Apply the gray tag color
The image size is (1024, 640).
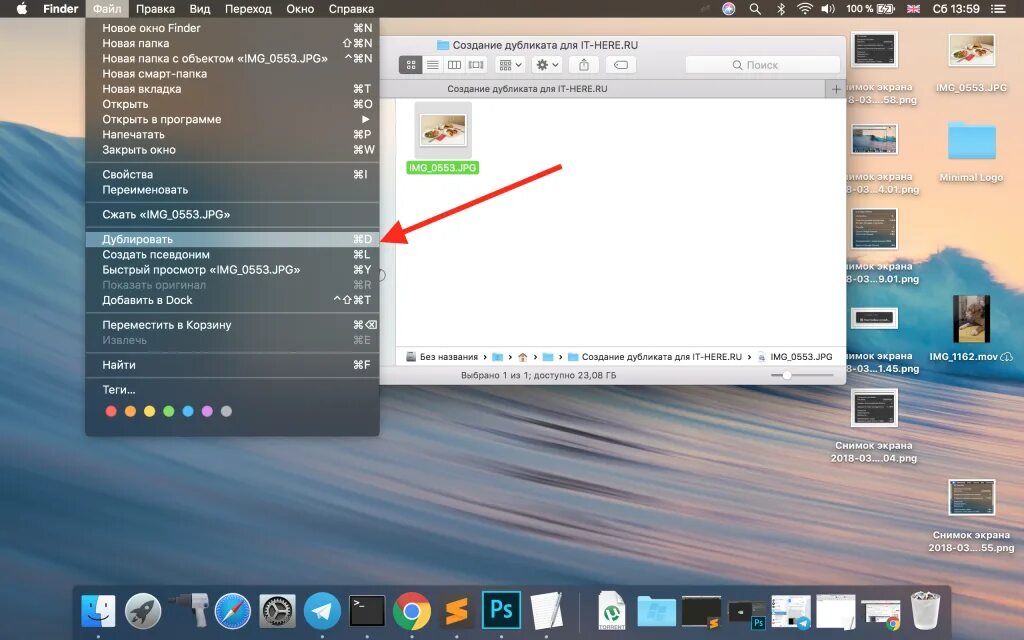tap(227, 411)
